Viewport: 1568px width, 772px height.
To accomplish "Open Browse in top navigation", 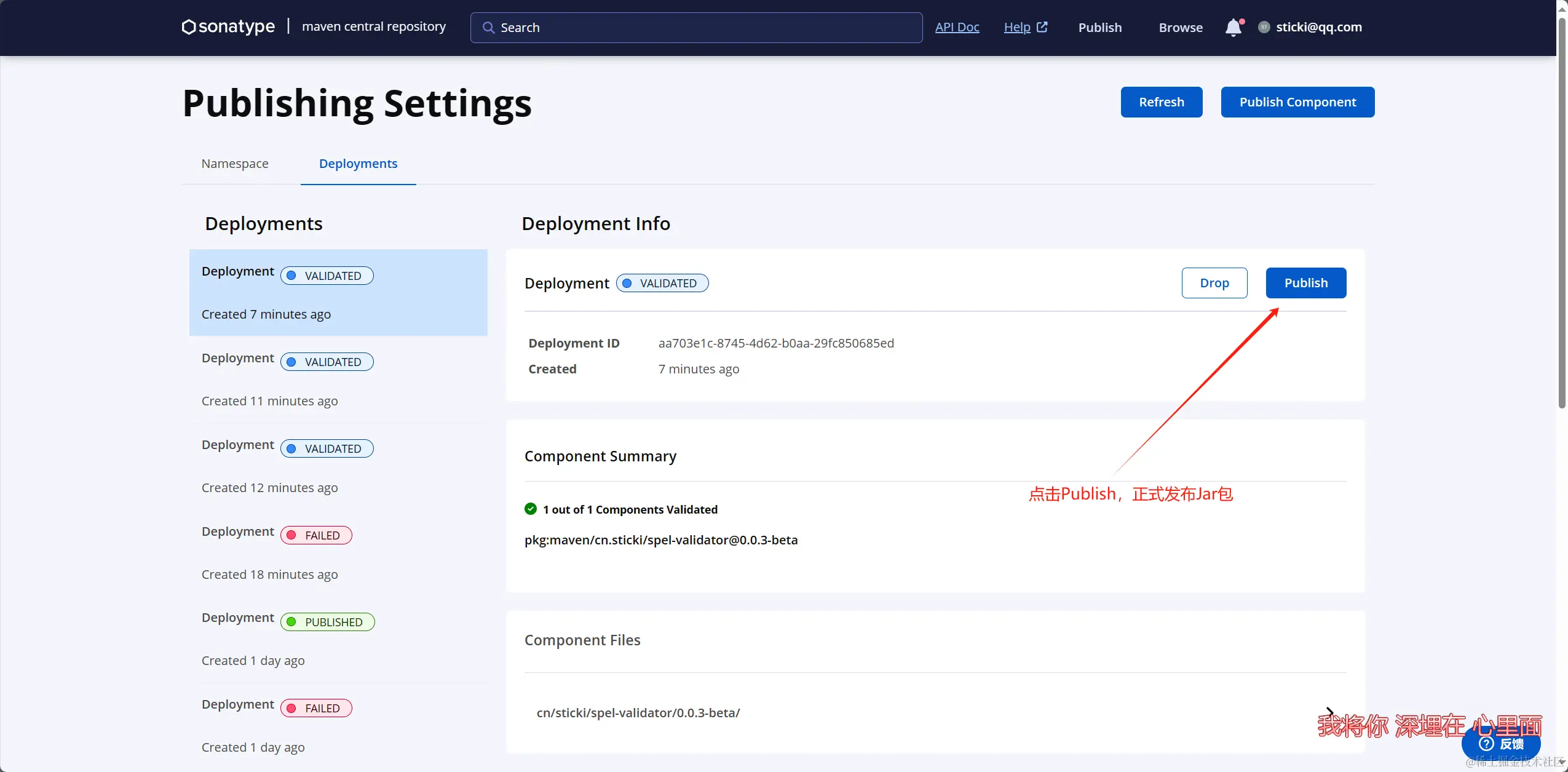I will (x=1180, y=28).
